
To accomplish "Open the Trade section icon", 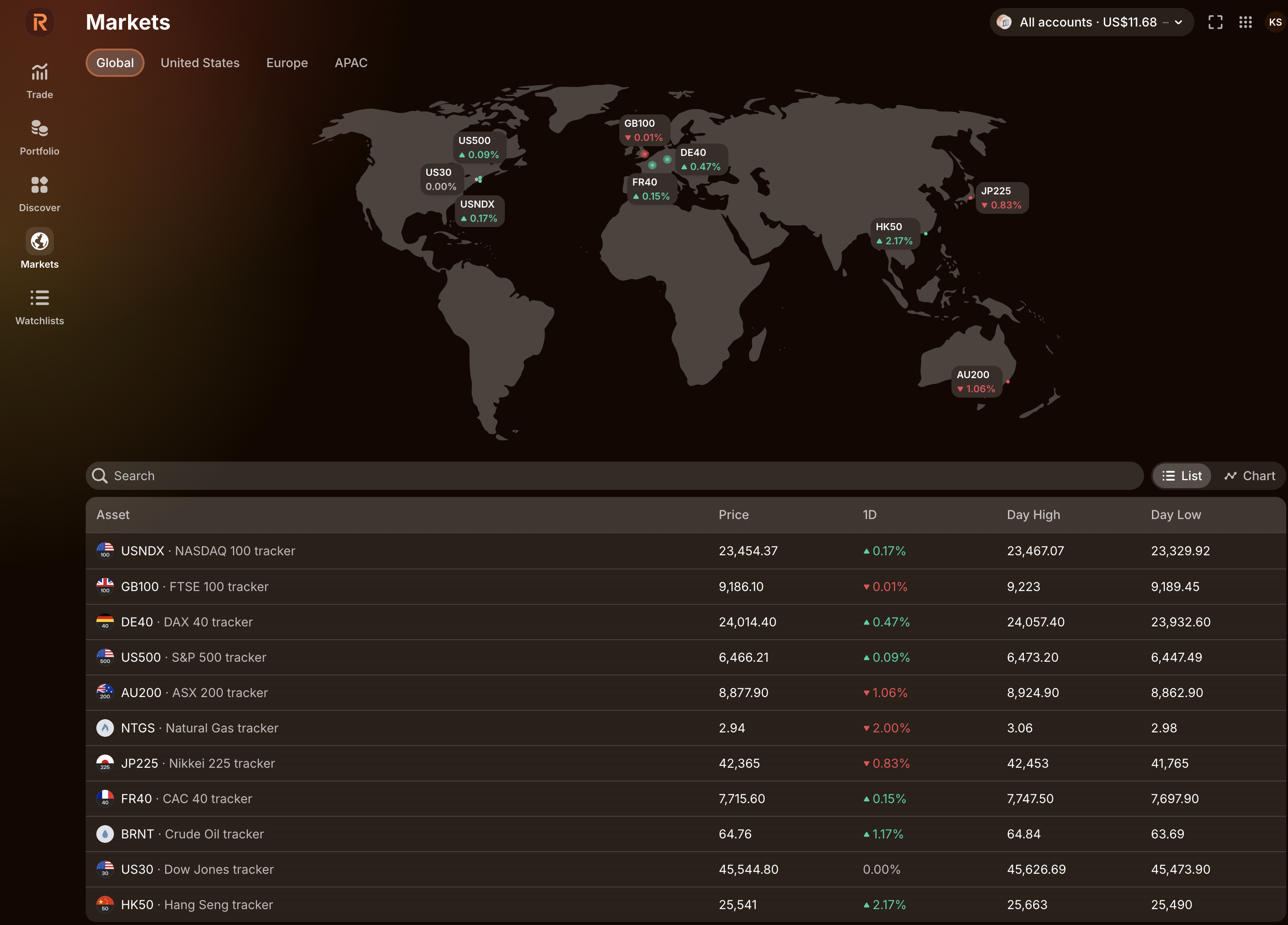I will [39, 73].
